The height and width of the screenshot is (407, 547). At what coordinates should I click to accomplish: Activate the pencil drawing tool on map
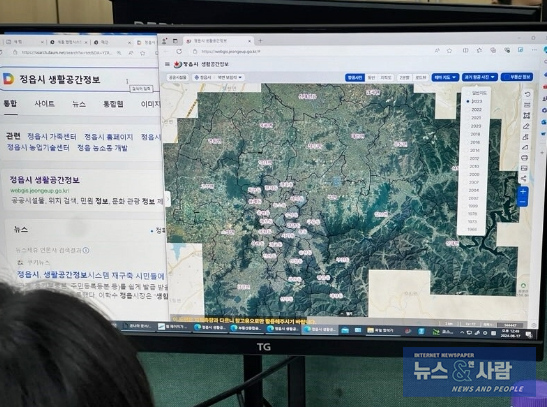526,126
